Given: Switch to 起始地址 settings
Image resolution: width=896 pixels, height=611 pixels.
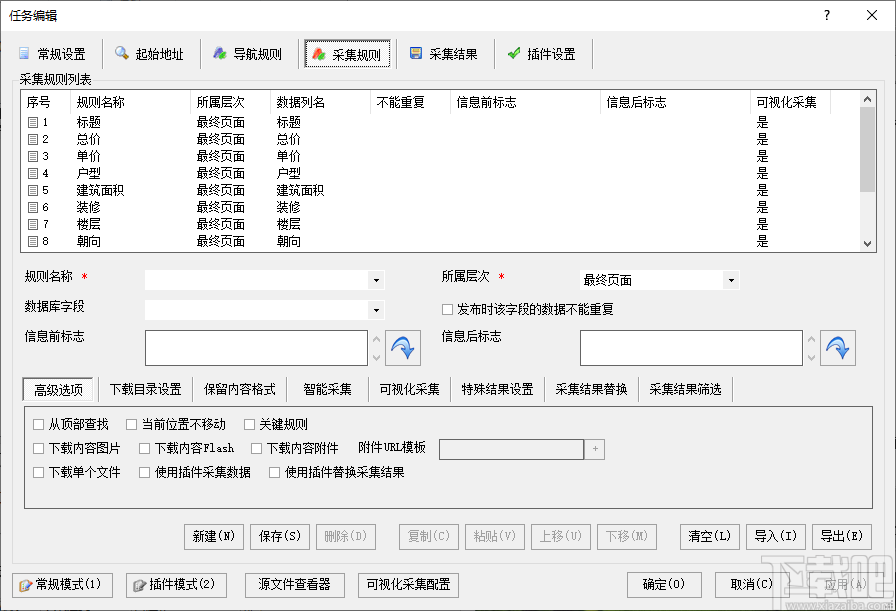Looking at the screenshot, I should tap(151, 54).
